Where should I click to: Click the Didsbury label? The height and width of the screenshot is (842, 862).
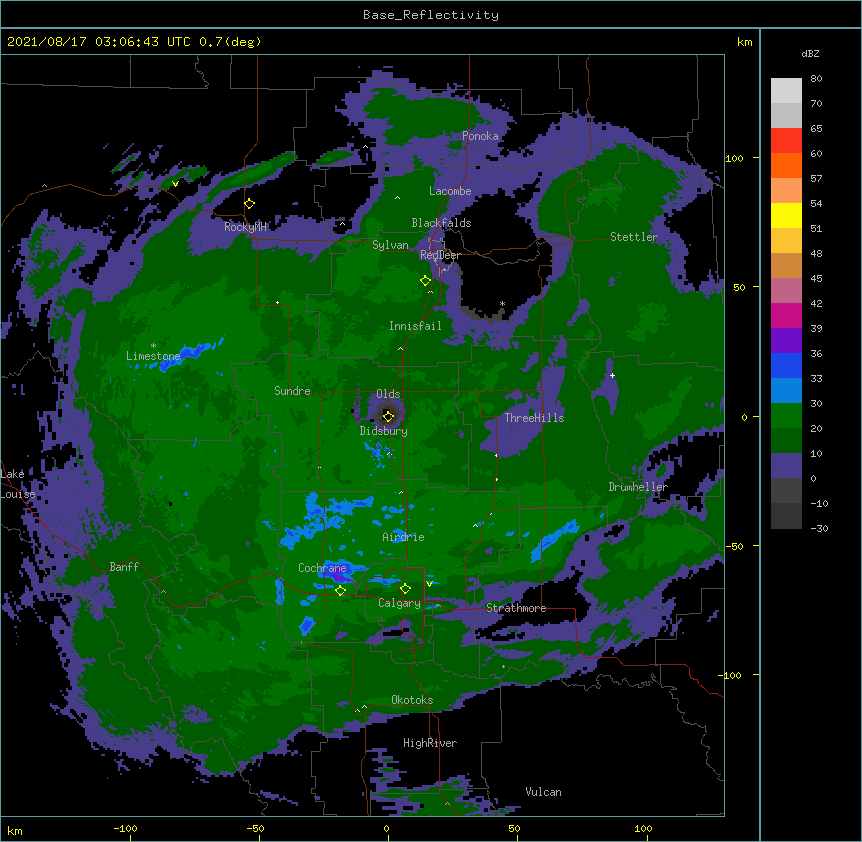pyautogui.click(x=384, y=431)
